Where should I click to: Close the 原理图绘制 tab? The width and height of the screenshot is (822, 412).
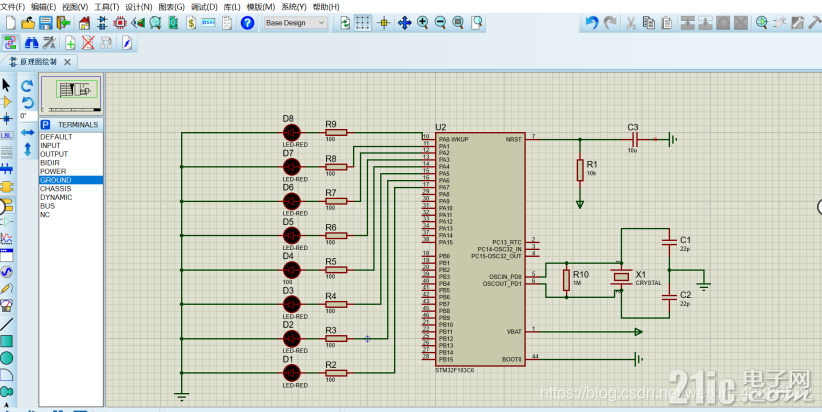pos(68,62)
